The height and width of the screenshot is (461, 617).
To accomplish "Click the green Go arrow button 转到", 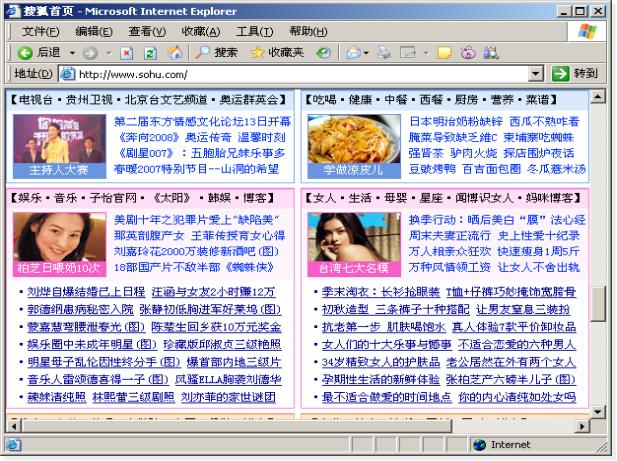I will 575,74.
